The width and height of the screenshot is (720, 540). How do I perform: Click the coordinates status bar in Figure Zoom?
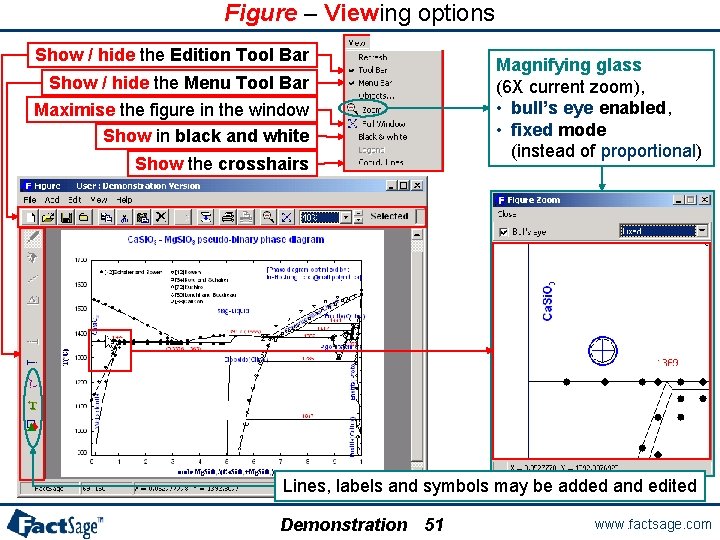[564, 467]
